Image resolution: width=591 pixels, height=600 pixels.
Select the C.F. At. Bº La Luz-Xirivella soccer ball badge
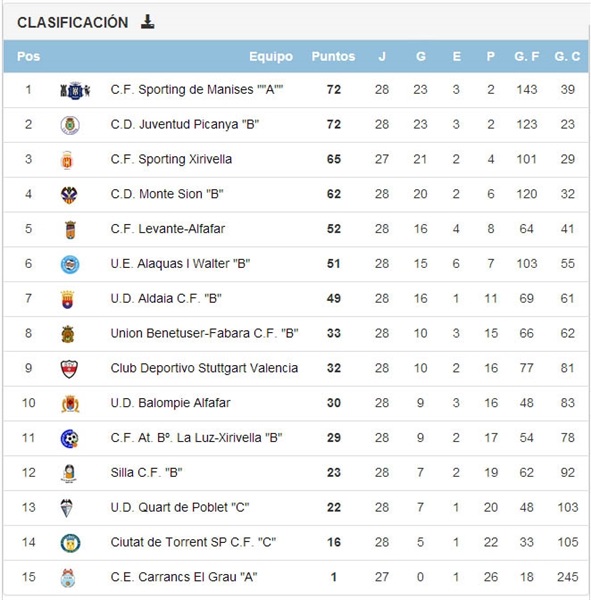click(x=69, y=439)
